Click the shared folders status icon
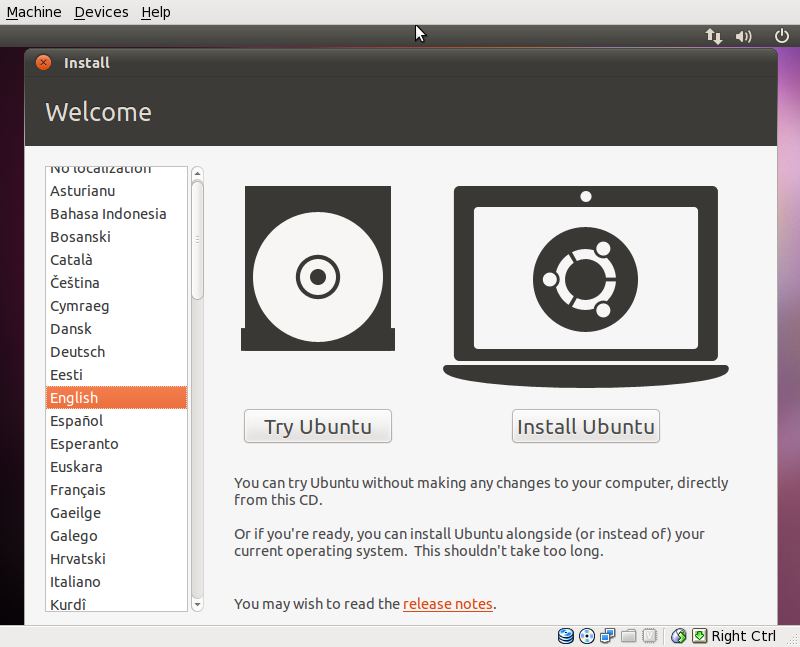The image size is (800, 647). 629,636
